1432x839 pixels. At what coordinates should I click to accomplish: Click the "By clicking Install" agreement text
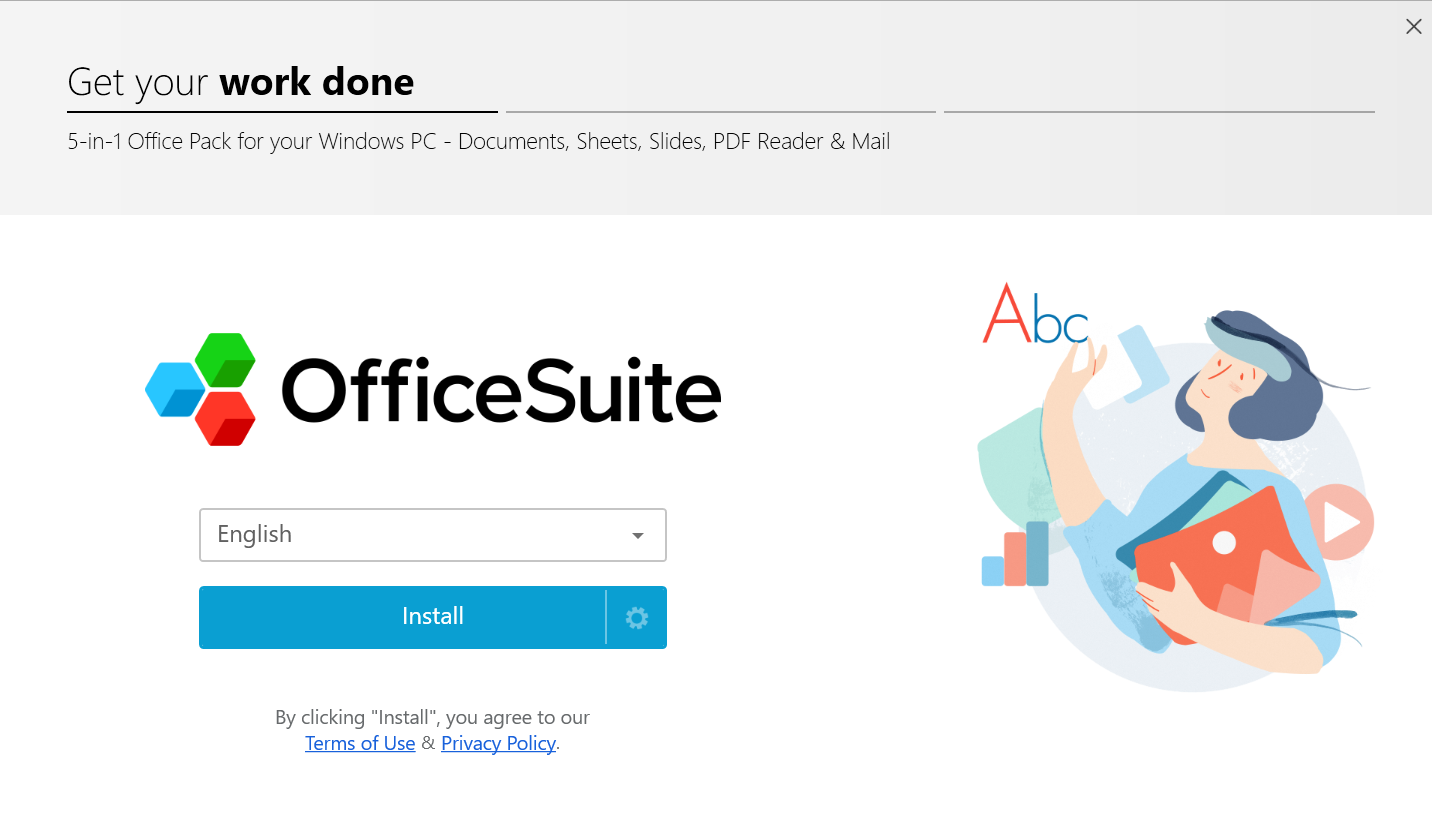coord(432,718)
